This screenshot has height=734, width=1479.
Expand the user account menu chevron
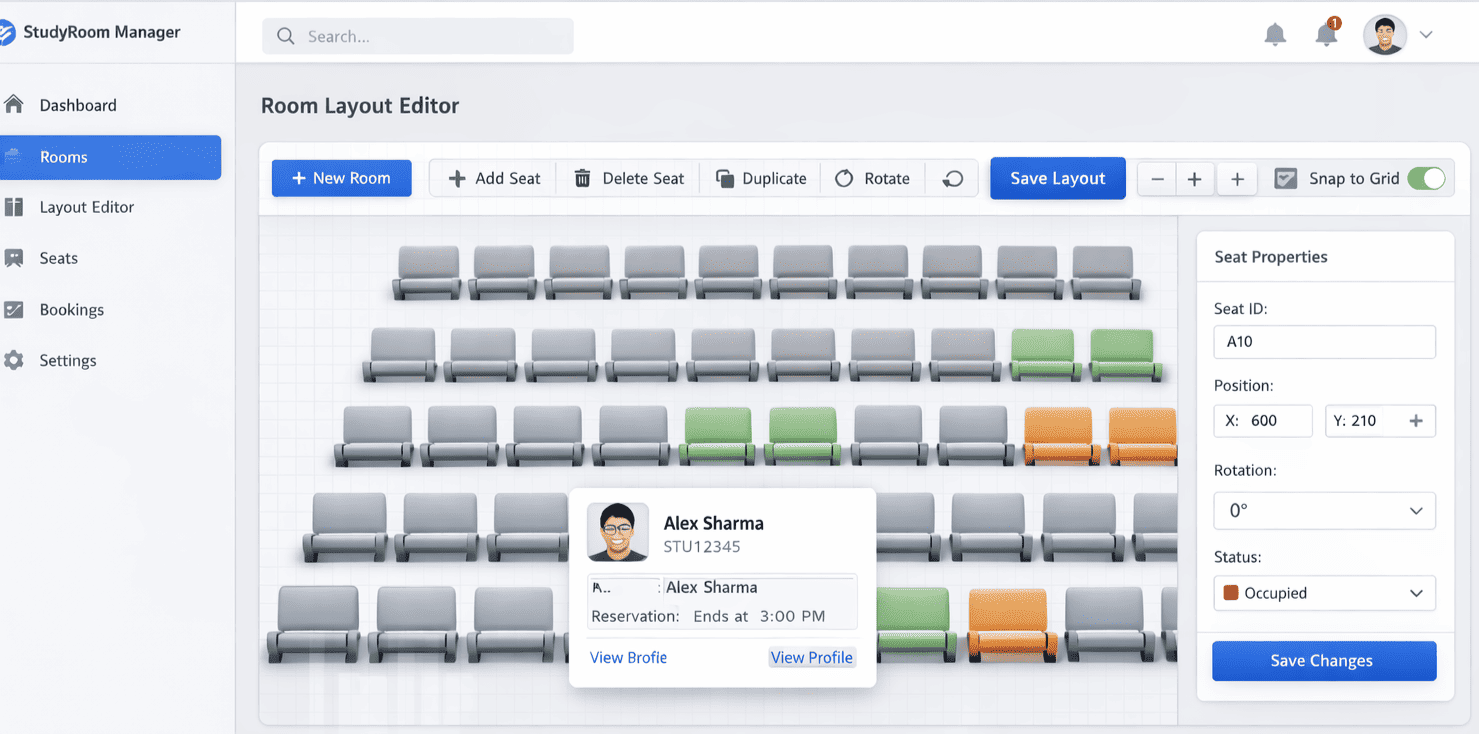1426,35
